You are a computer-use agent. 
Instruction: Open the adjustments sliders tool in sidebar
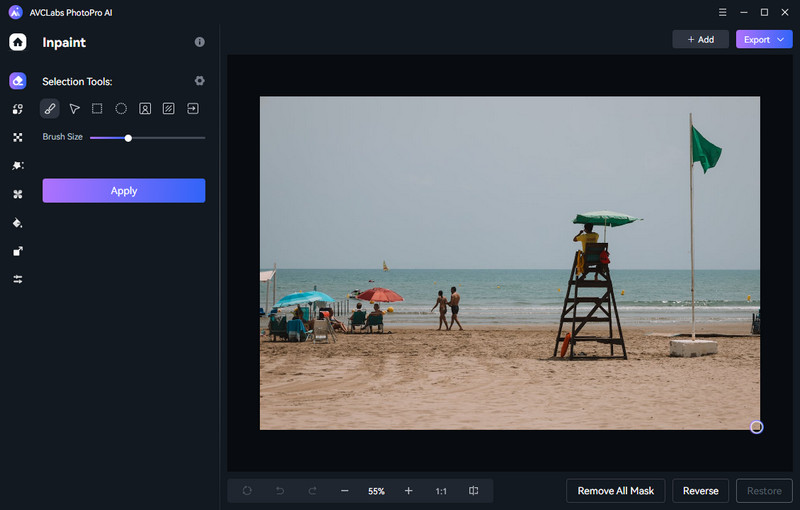click(18, 279)
